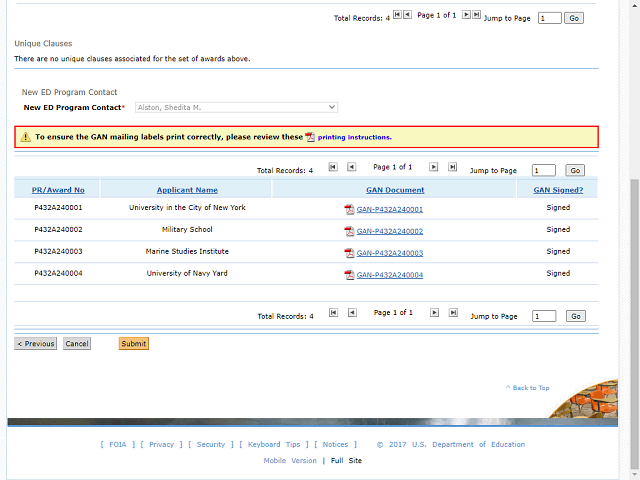Go to first page in top pager
640x480 pixels.
397,15
